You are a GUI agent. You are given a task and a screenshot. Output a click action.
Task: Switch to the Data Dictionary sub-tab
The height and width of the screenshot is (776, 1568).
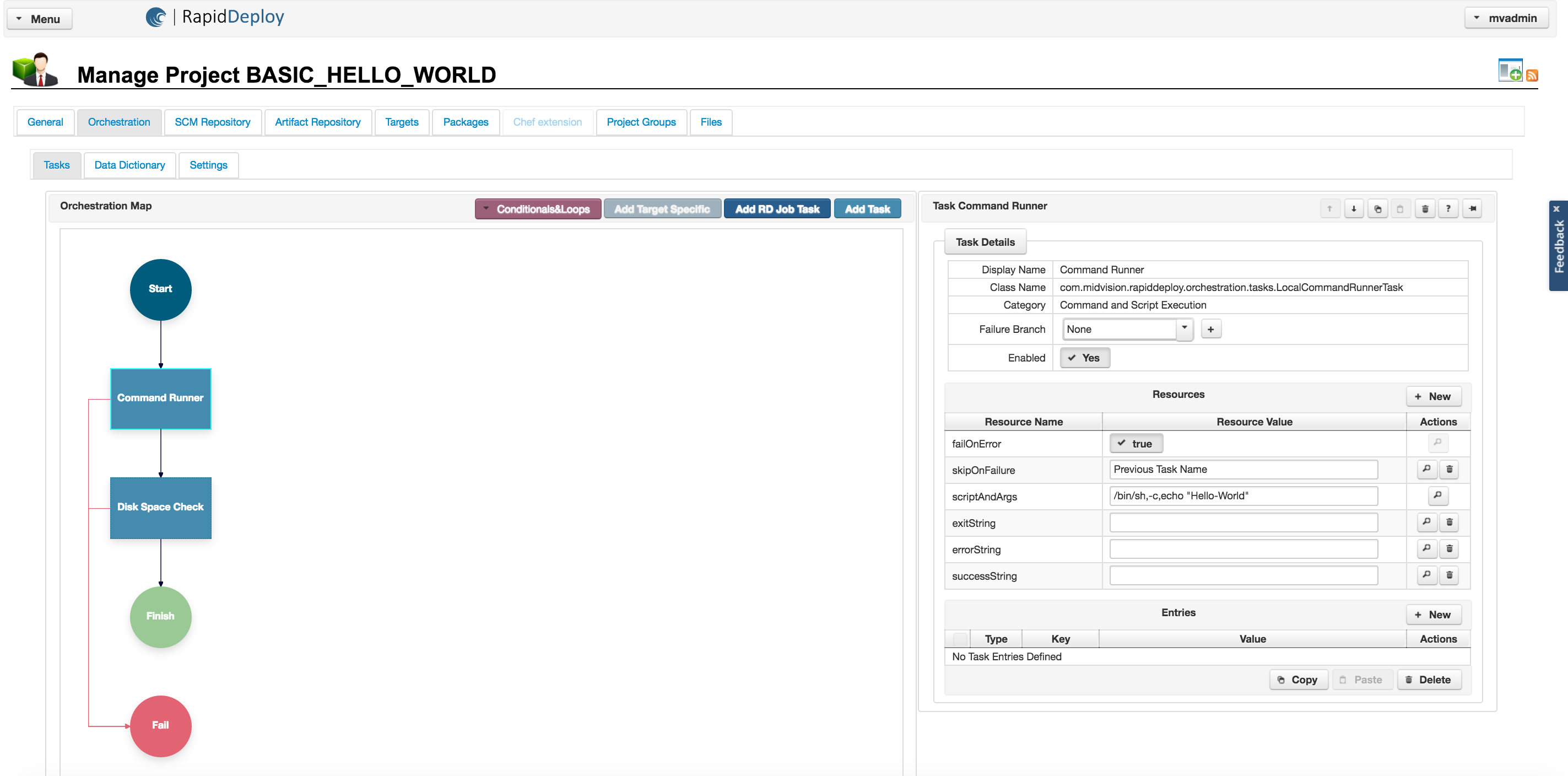point(129,165)
